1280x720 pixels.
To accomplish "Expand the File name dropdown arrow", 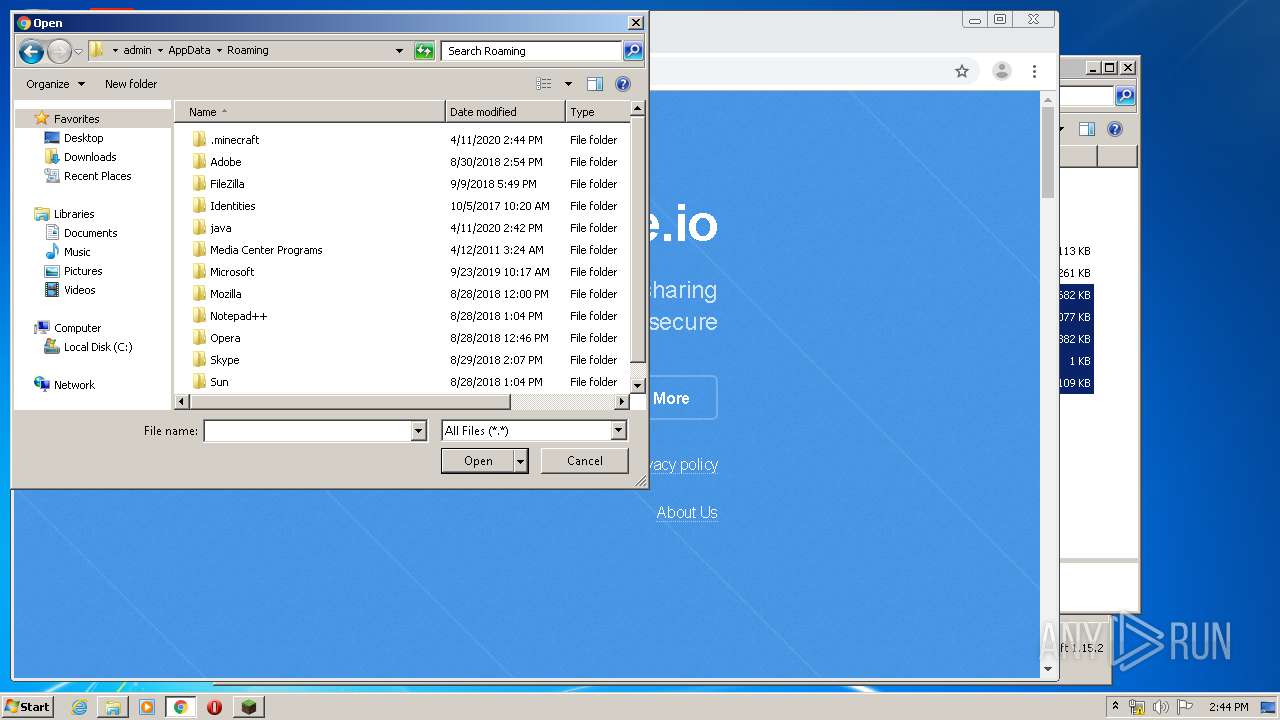I will (x=419, y=431).
